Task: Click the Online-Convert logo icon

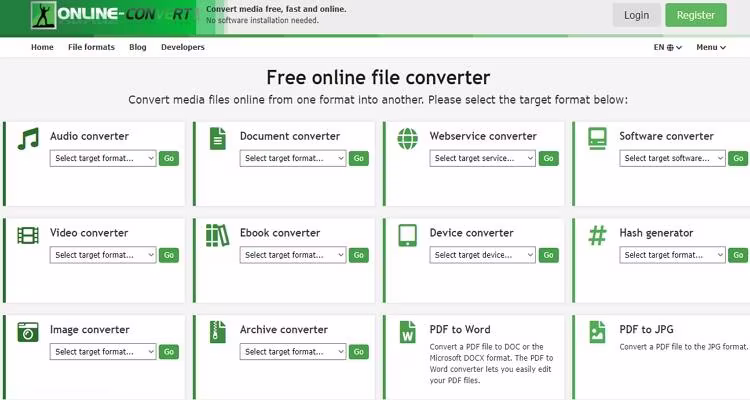Action: coord(44,15)
